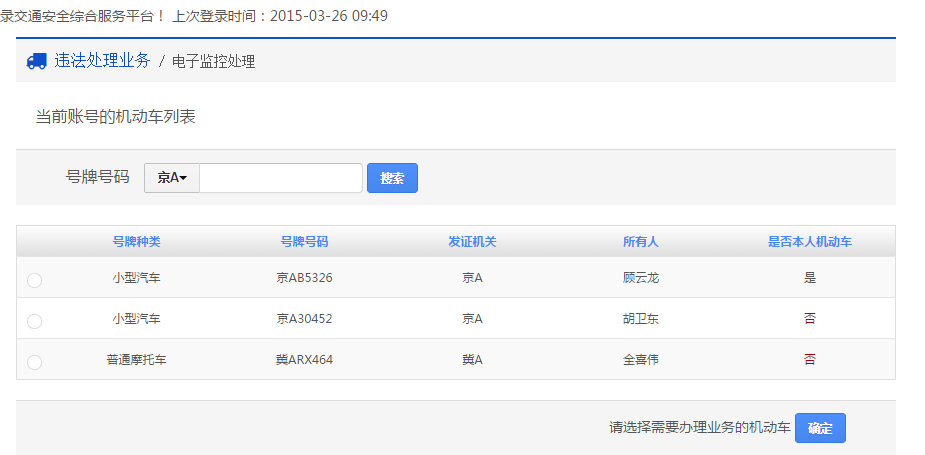
Task: Click the 是否本人机动车 column header
Action: click(809, 242)
